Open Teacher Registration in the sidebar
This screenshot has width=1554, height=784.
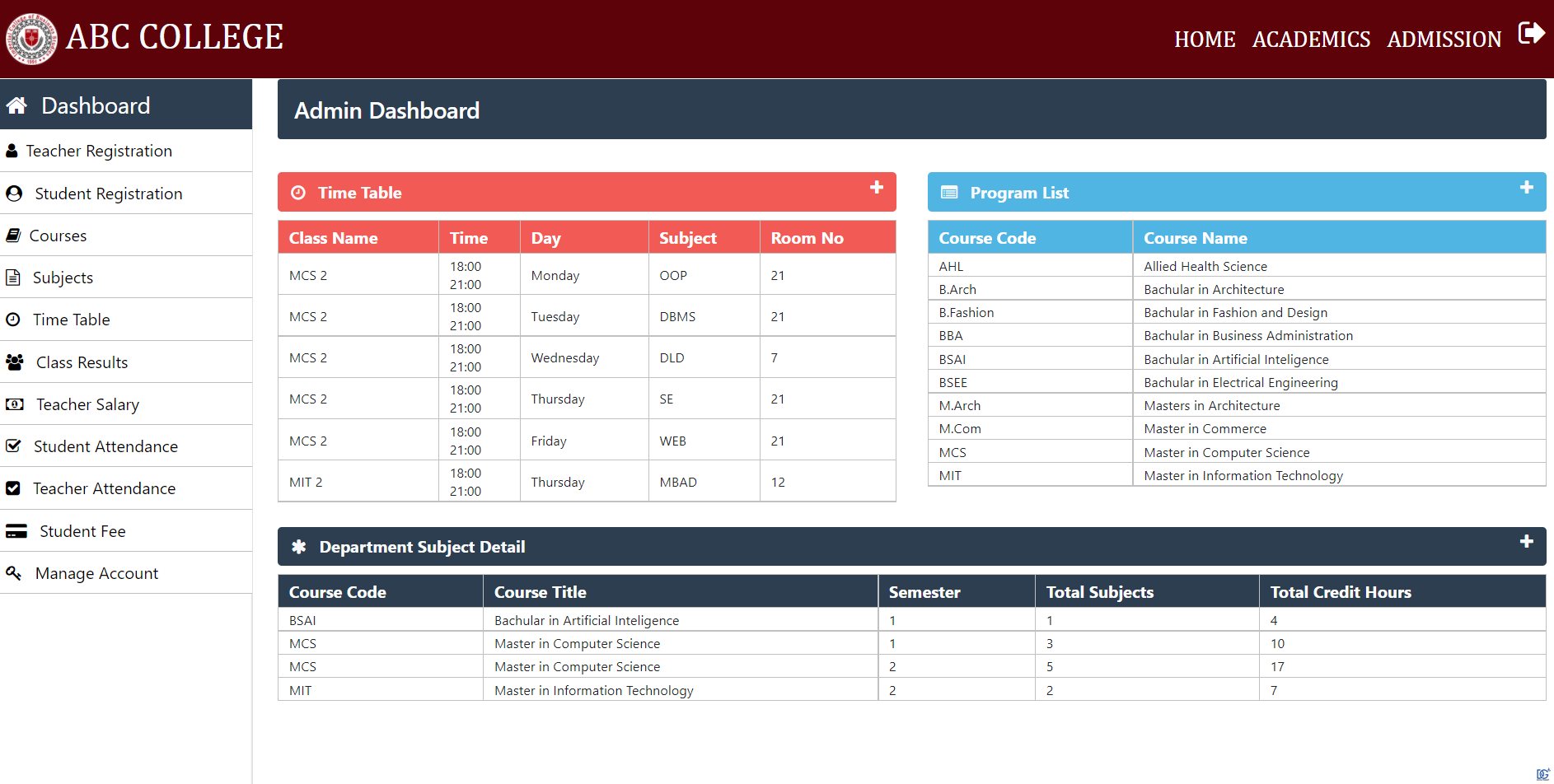pos(99,151)
